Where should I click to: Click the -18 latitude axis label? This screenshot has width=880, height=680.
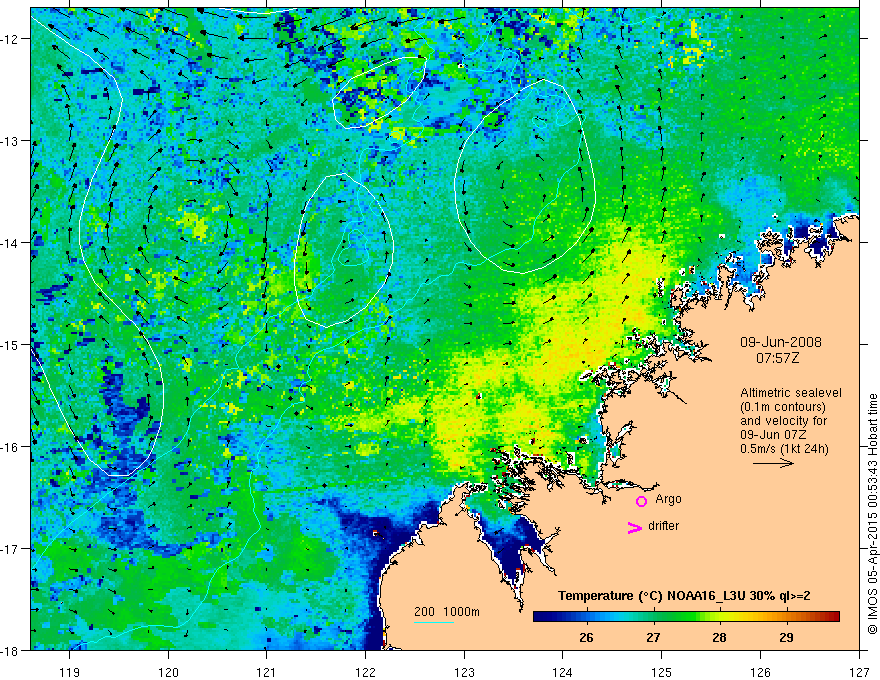tap(10, 651)
